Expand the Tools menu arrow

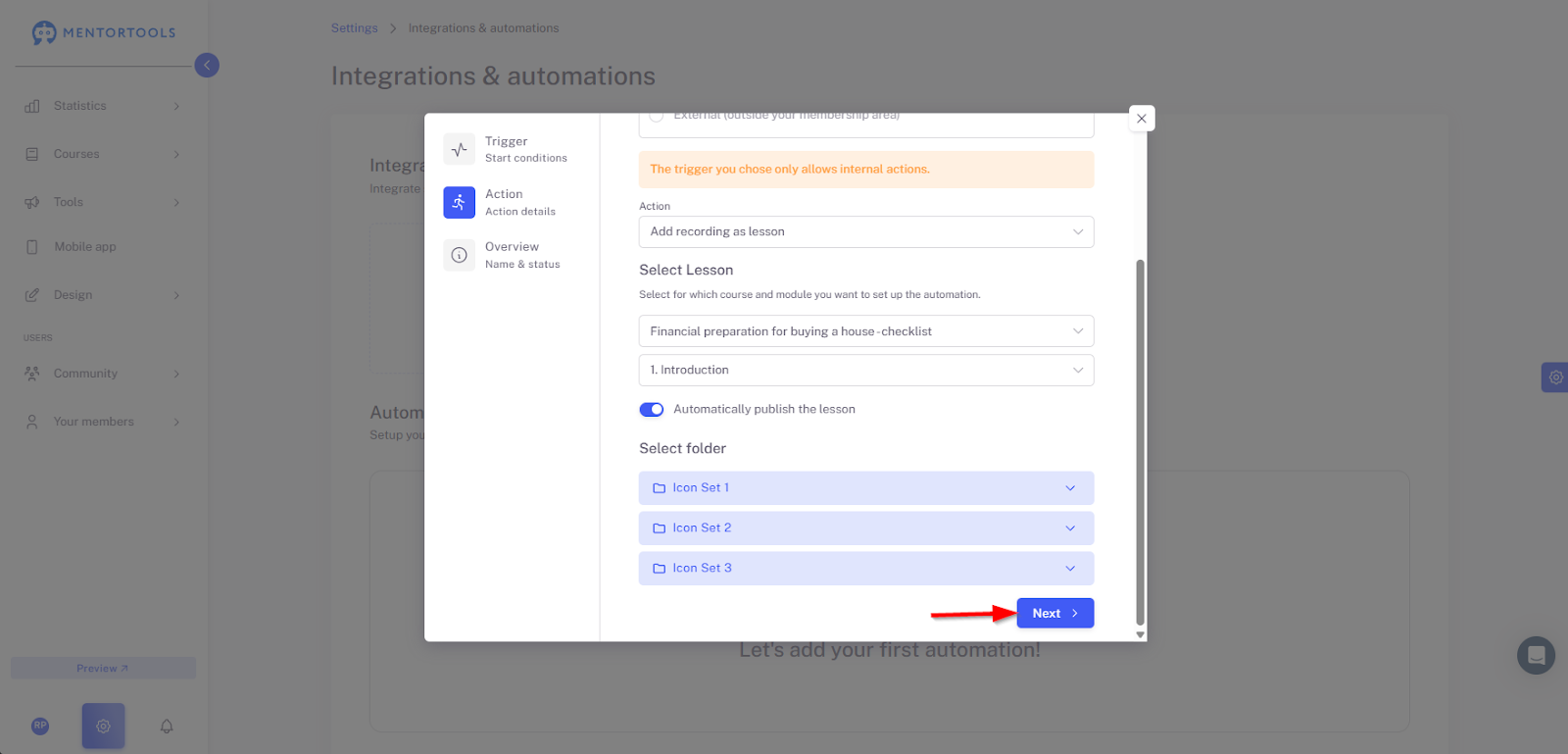click(x=176, y=202)
